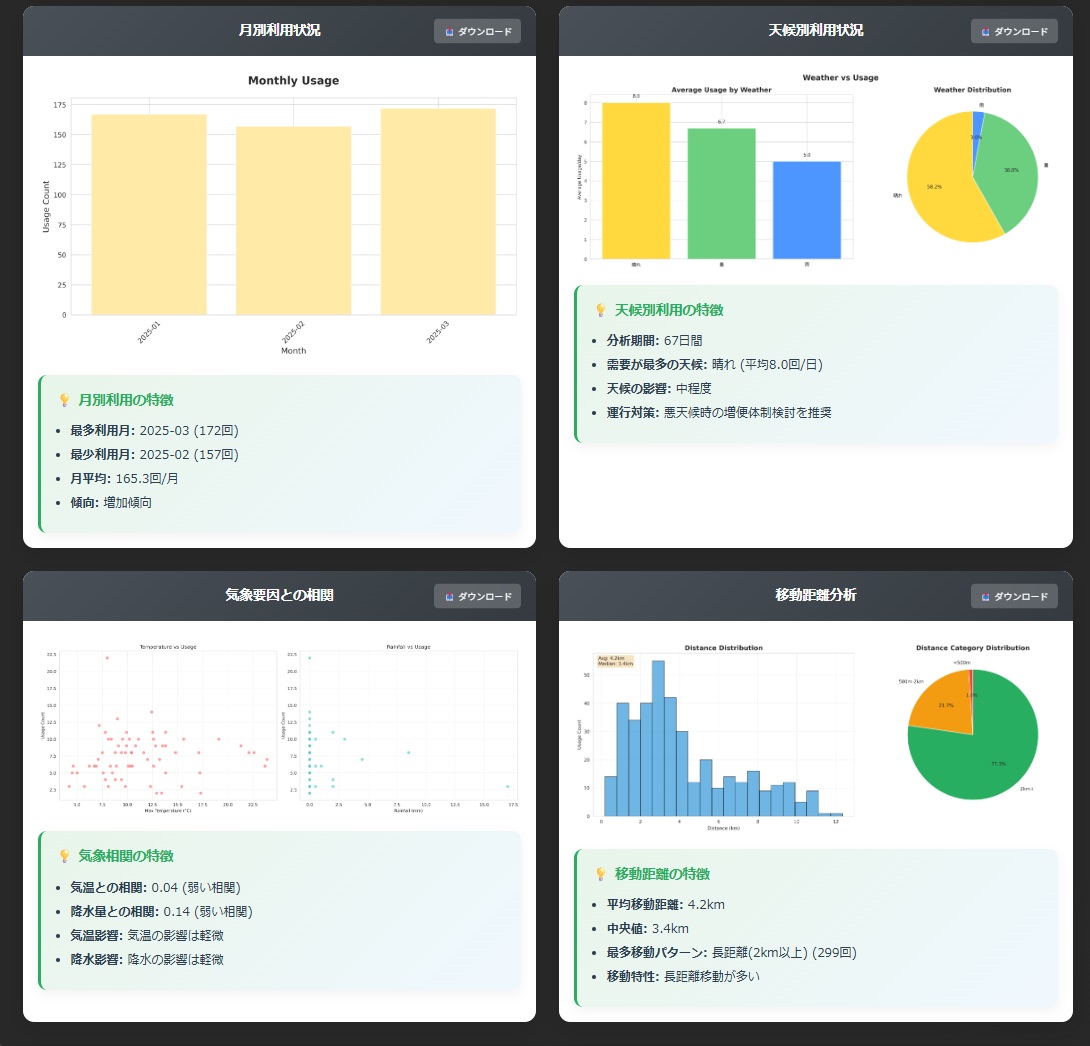
Task: Click the lightbulb icon beside 気象相関の特徴
Action: 64,856
